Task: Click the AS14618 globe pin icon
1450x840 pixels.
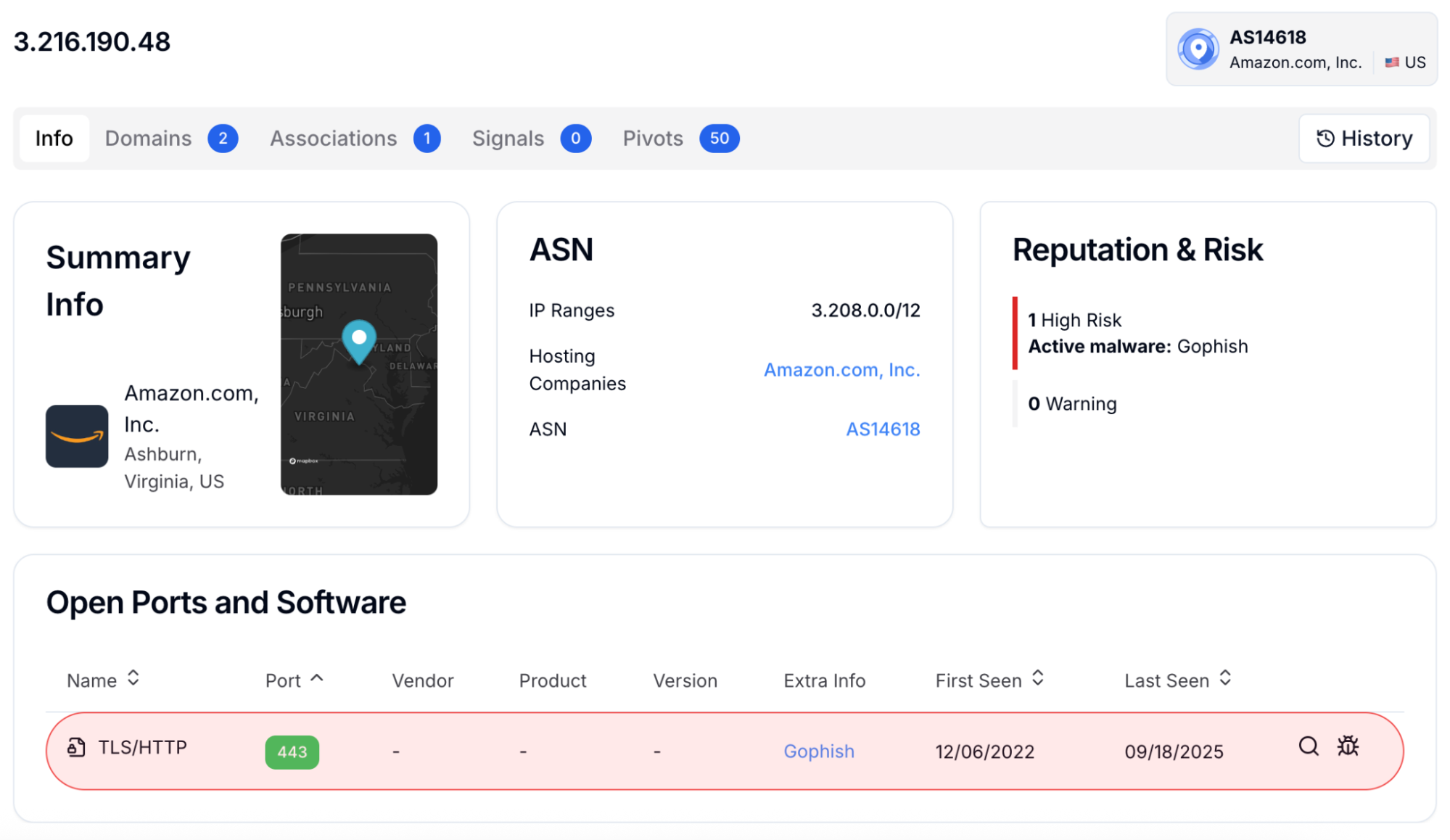Action: 1198,49
